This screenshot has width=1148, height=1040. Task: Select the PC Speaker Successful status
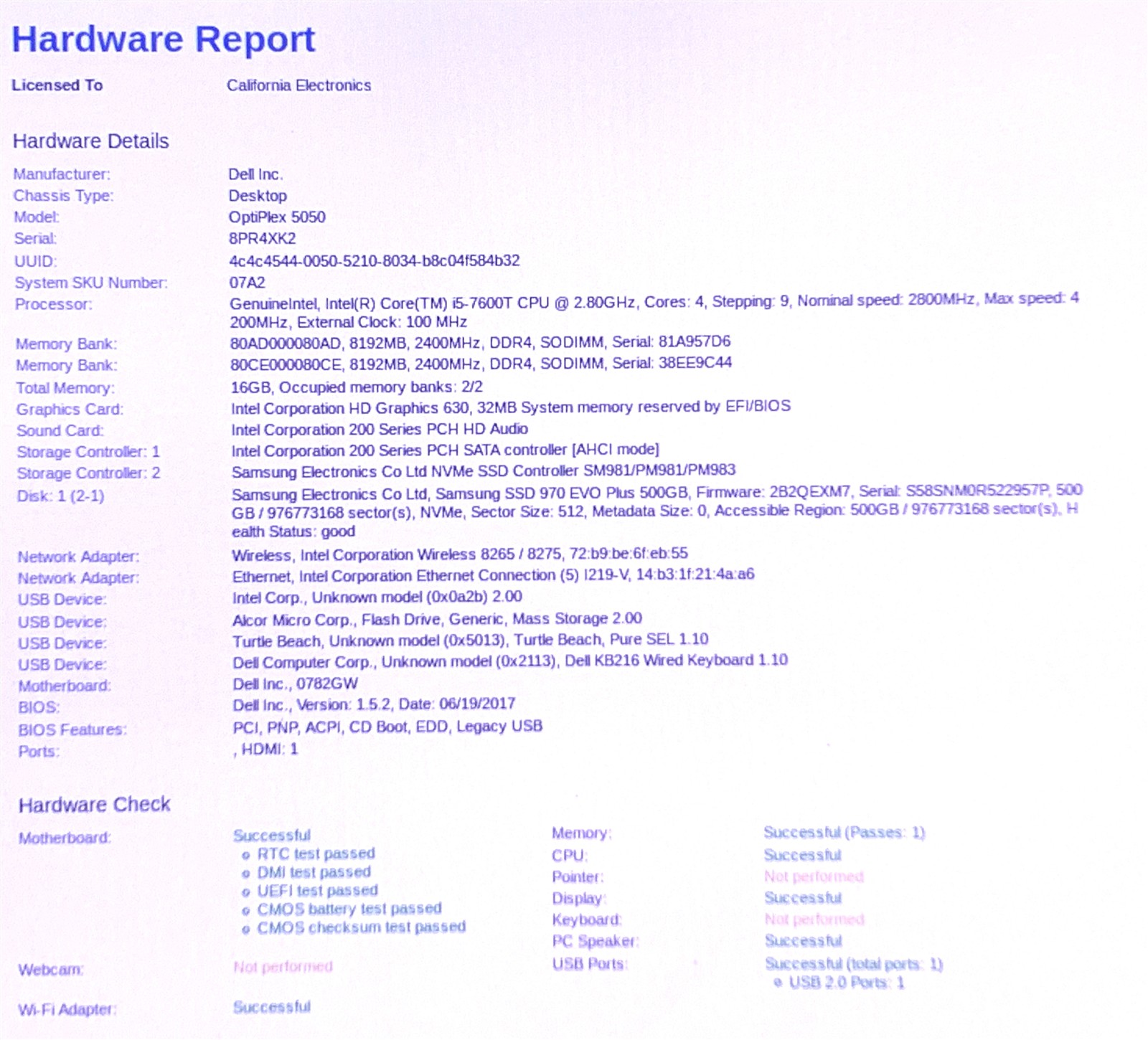803,940
